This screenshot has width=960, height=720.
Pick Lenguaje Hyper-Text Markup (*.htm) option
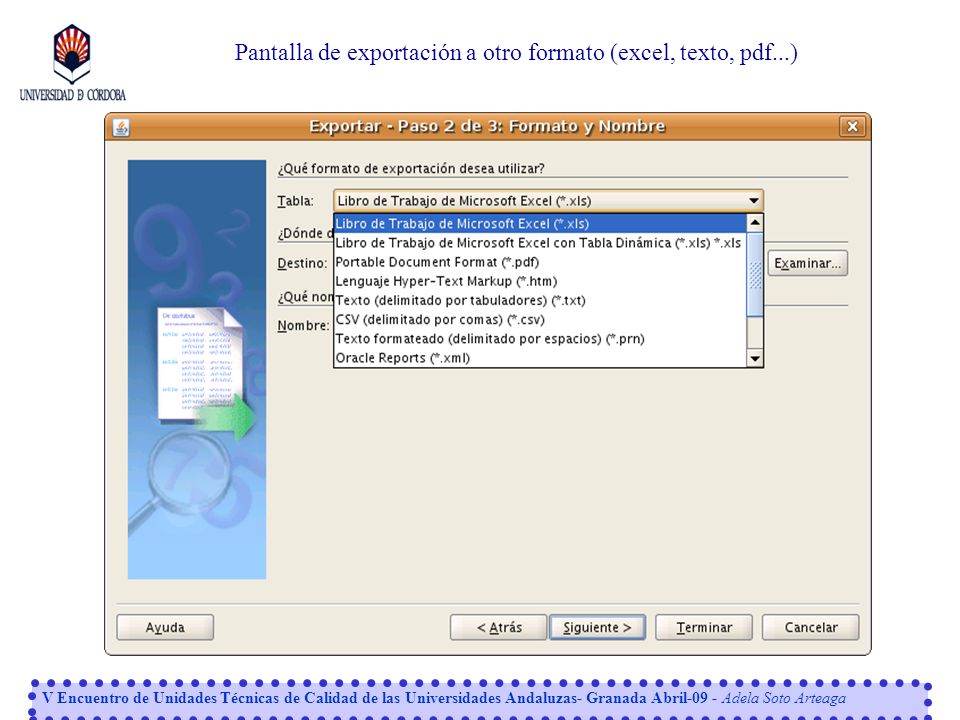click(540, 281)
